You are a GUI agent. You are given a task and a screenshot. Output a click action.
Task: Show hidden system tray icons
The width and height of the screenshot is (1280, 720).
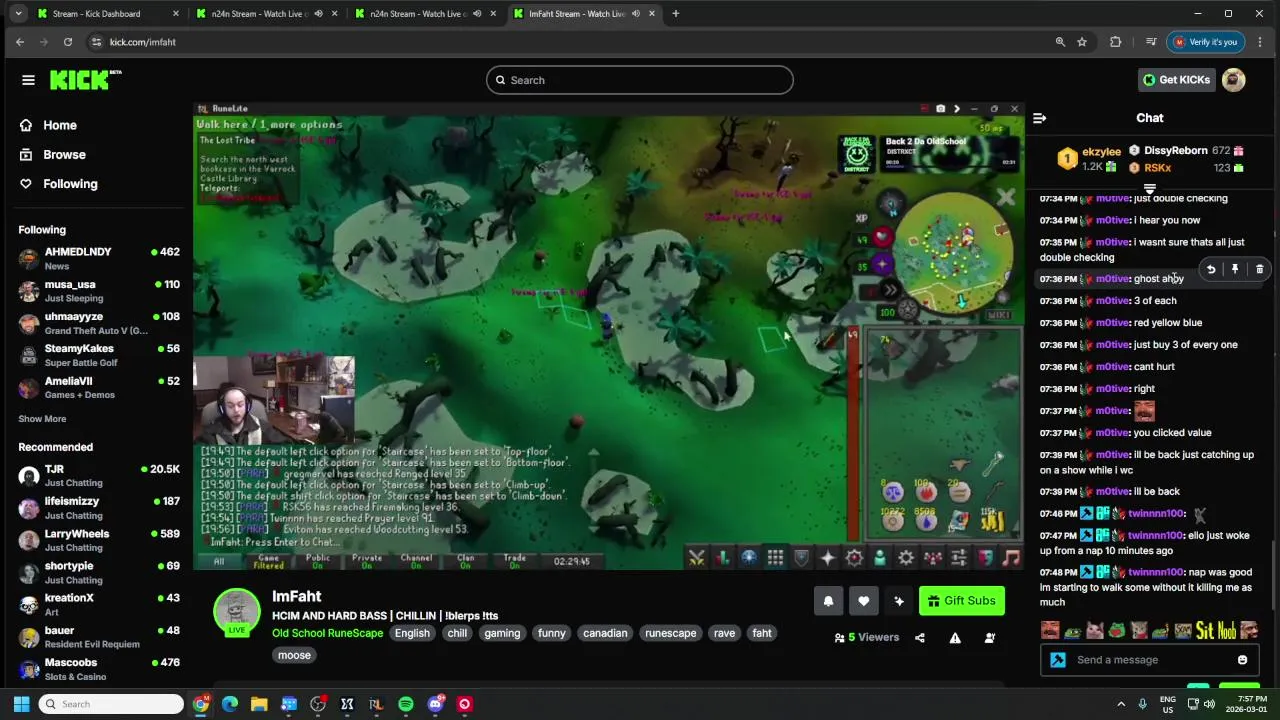tap(1121, 704)
